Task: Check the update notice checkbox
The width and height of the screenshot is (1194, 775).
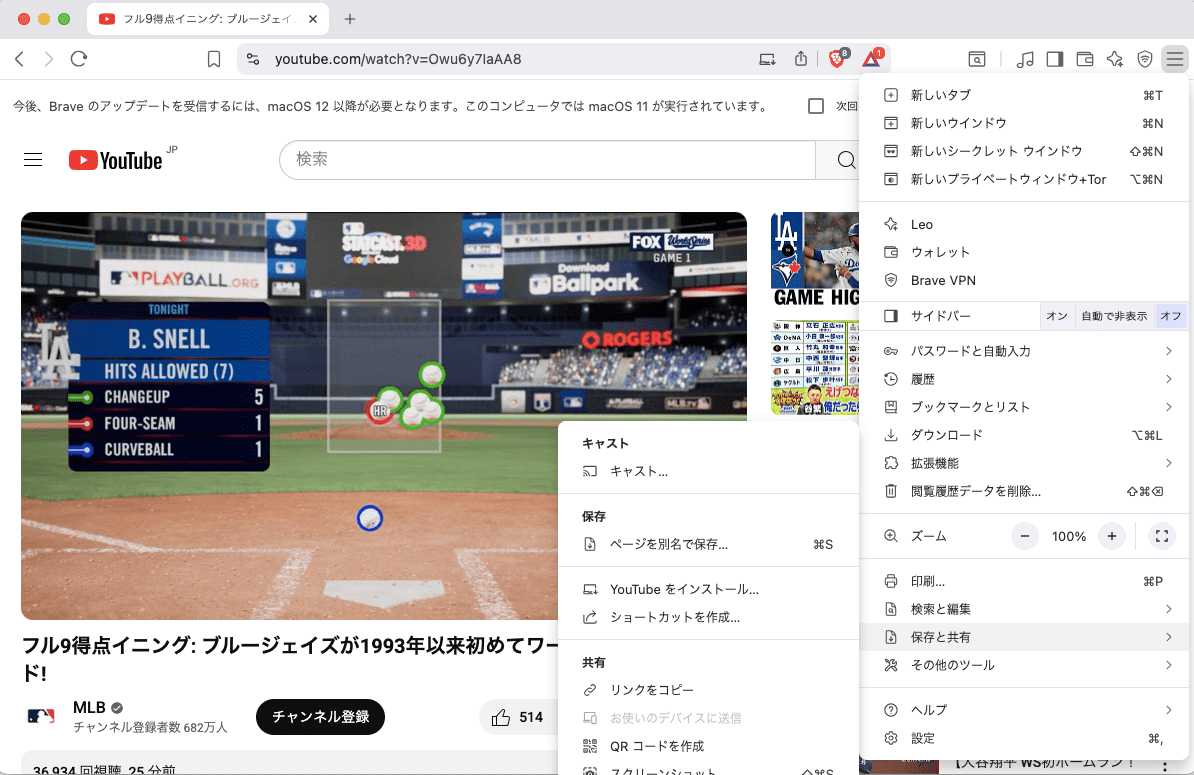Action: coord(816,106)
